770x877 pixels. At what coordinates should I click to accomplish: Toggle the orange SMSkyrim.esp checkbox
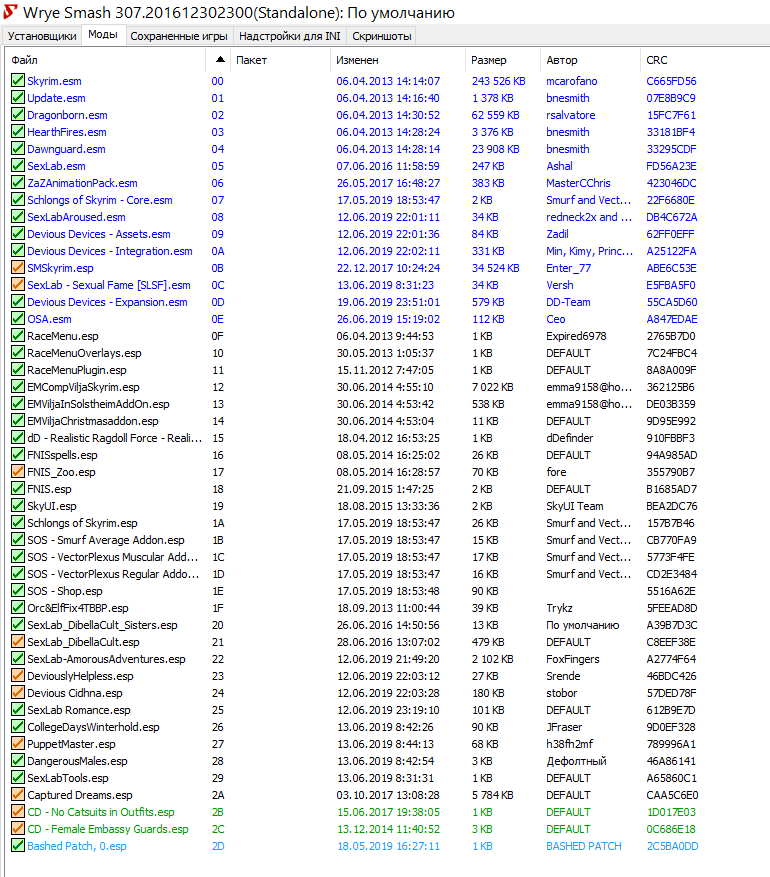(18, 267)
